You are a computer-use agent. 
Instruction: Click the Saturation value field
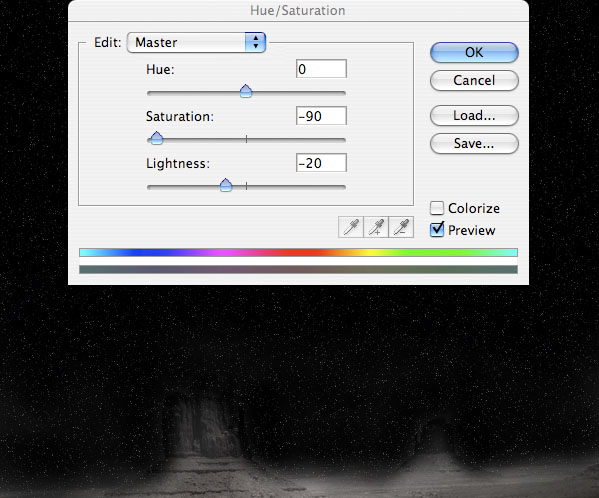click(x=321, y=116)
